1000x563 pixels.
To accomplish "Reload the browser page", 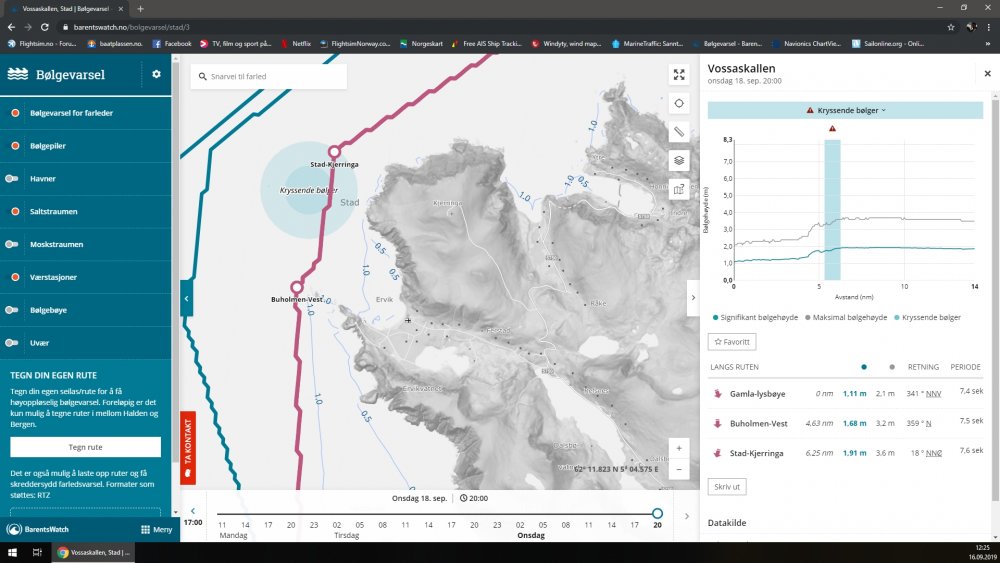I will (45, 27).
